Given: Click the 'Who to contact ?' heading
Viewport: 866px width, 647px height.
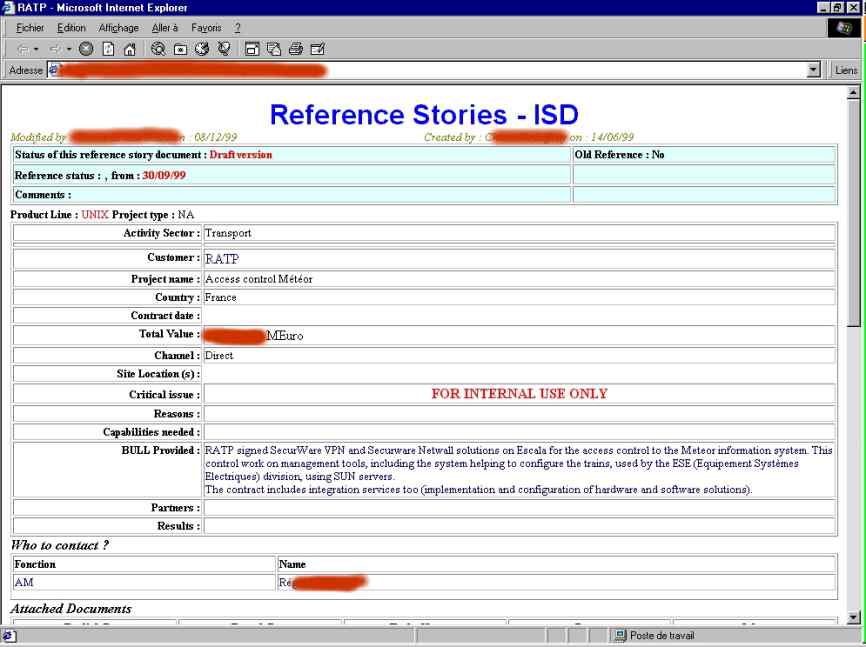Looking at the screenshot, I should pyautogui.click(x=60, y=545).
